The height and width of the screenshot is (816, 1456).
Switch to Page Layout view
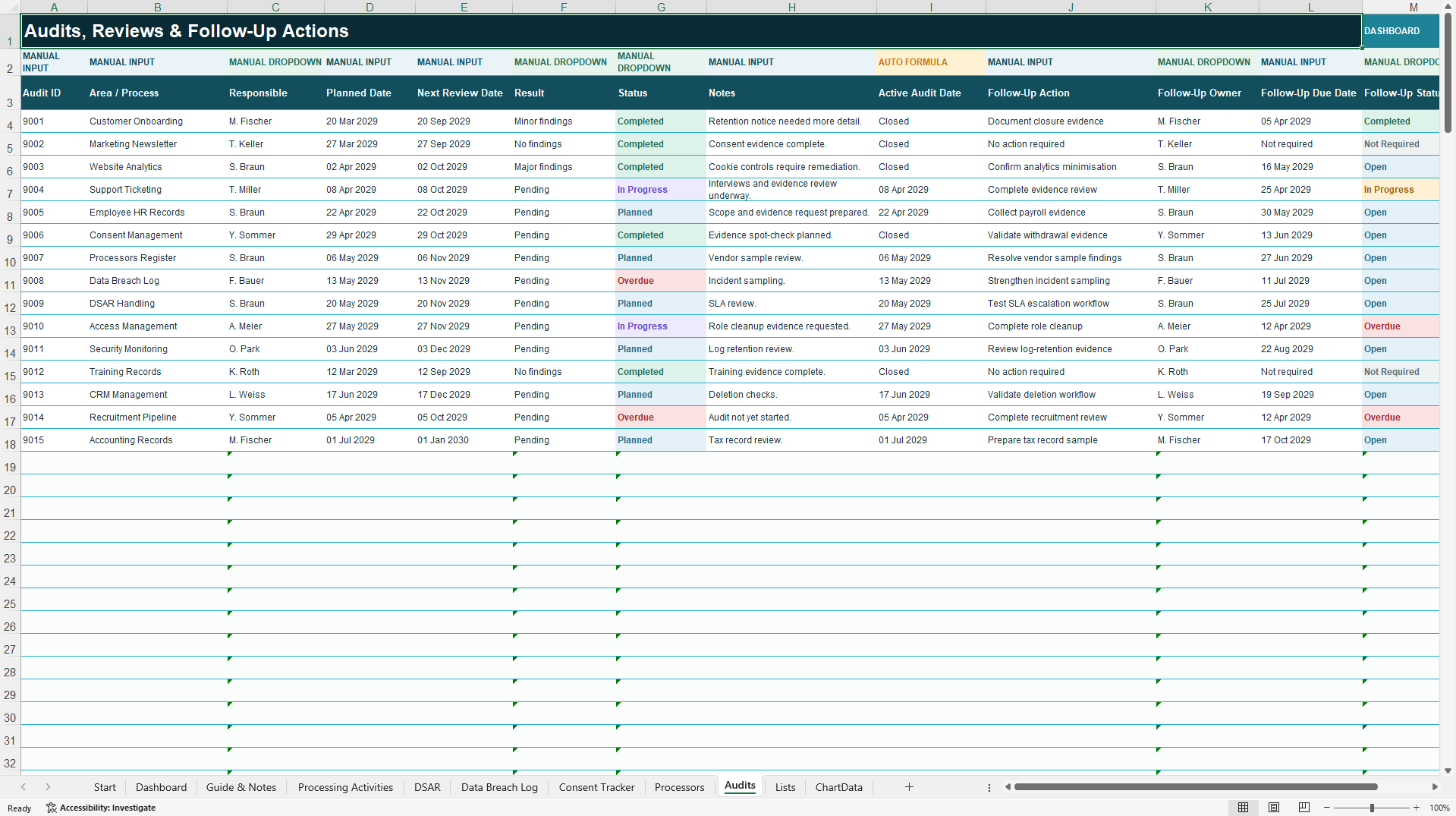click(1274, 808)
